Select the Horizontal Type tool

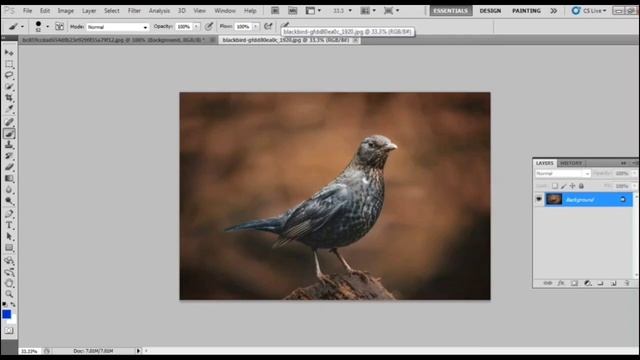[x=9, y=225]
